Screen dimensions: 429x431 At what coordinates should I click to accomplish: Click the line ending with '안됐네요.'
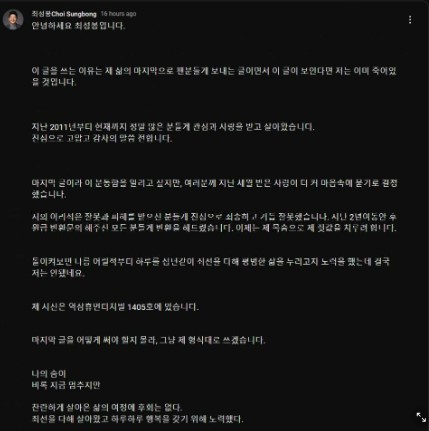[58, 273]
